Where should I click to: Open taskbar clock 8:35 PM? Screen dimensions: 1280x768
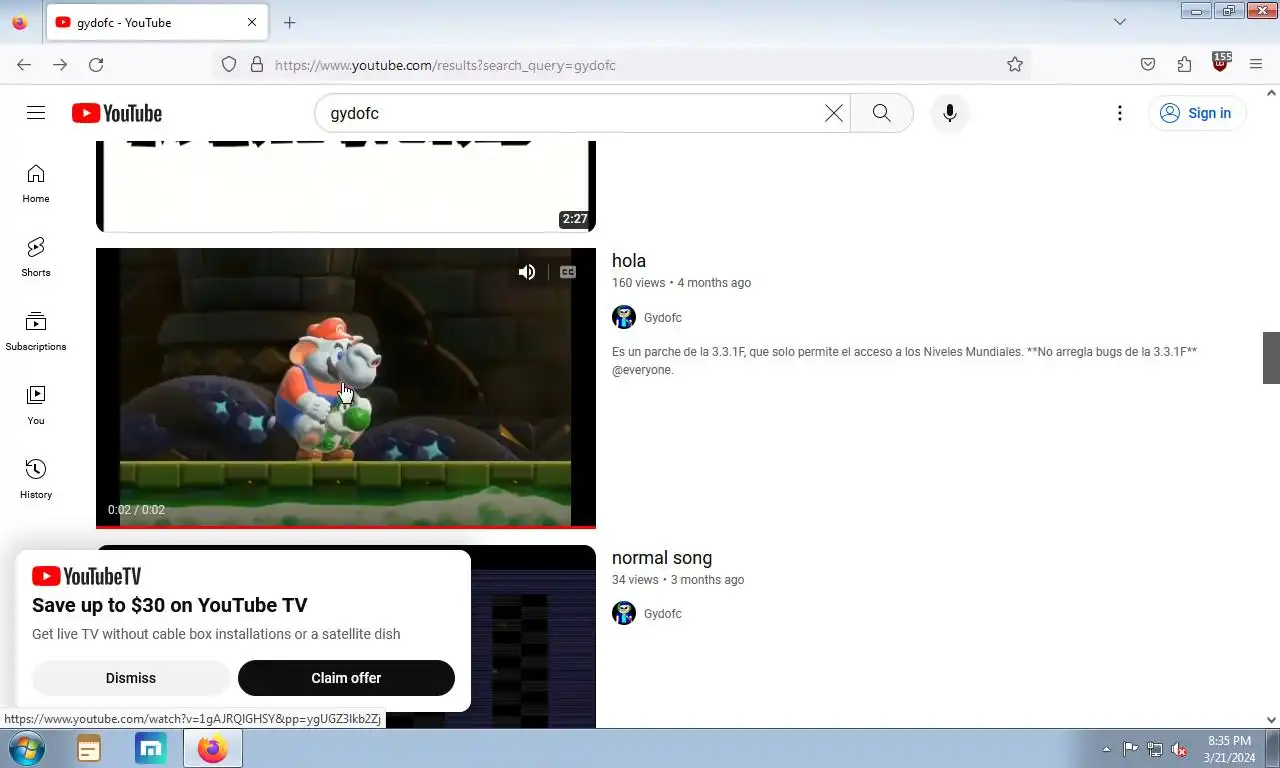(x=1229, y=749)
